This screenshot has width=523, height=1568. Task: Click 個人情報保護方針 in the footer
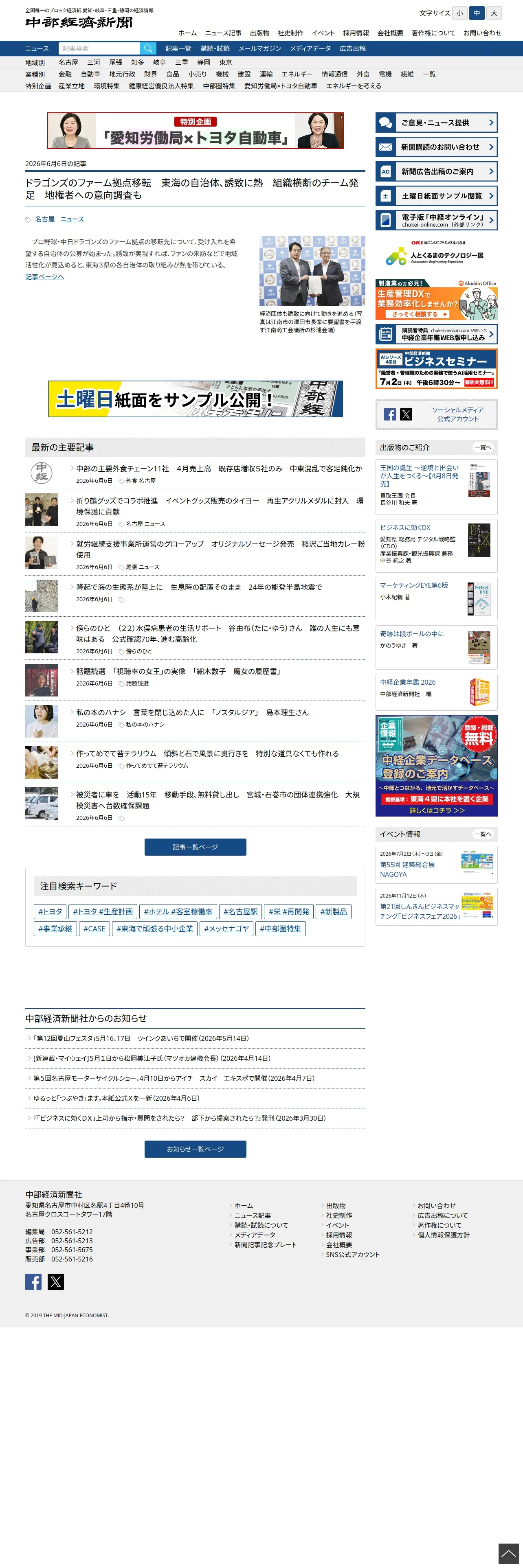pyautogui.click(x=443, y=1235)
